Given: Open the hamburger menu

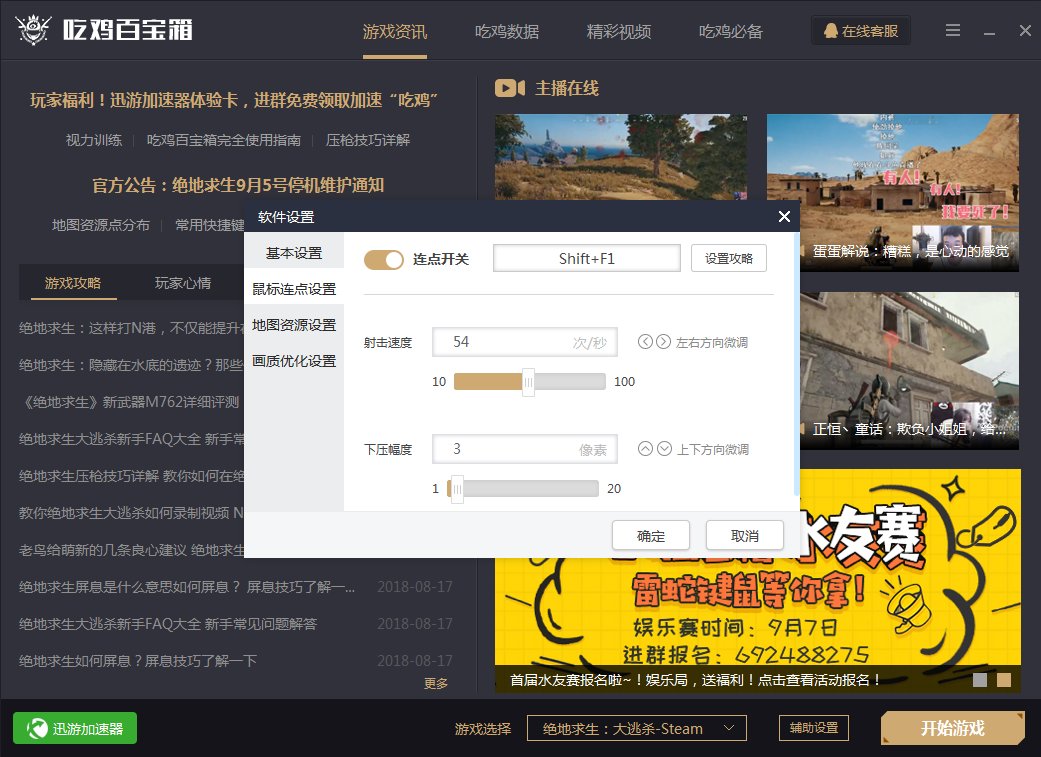Looking at the screenshot, I should coord(953,30).
